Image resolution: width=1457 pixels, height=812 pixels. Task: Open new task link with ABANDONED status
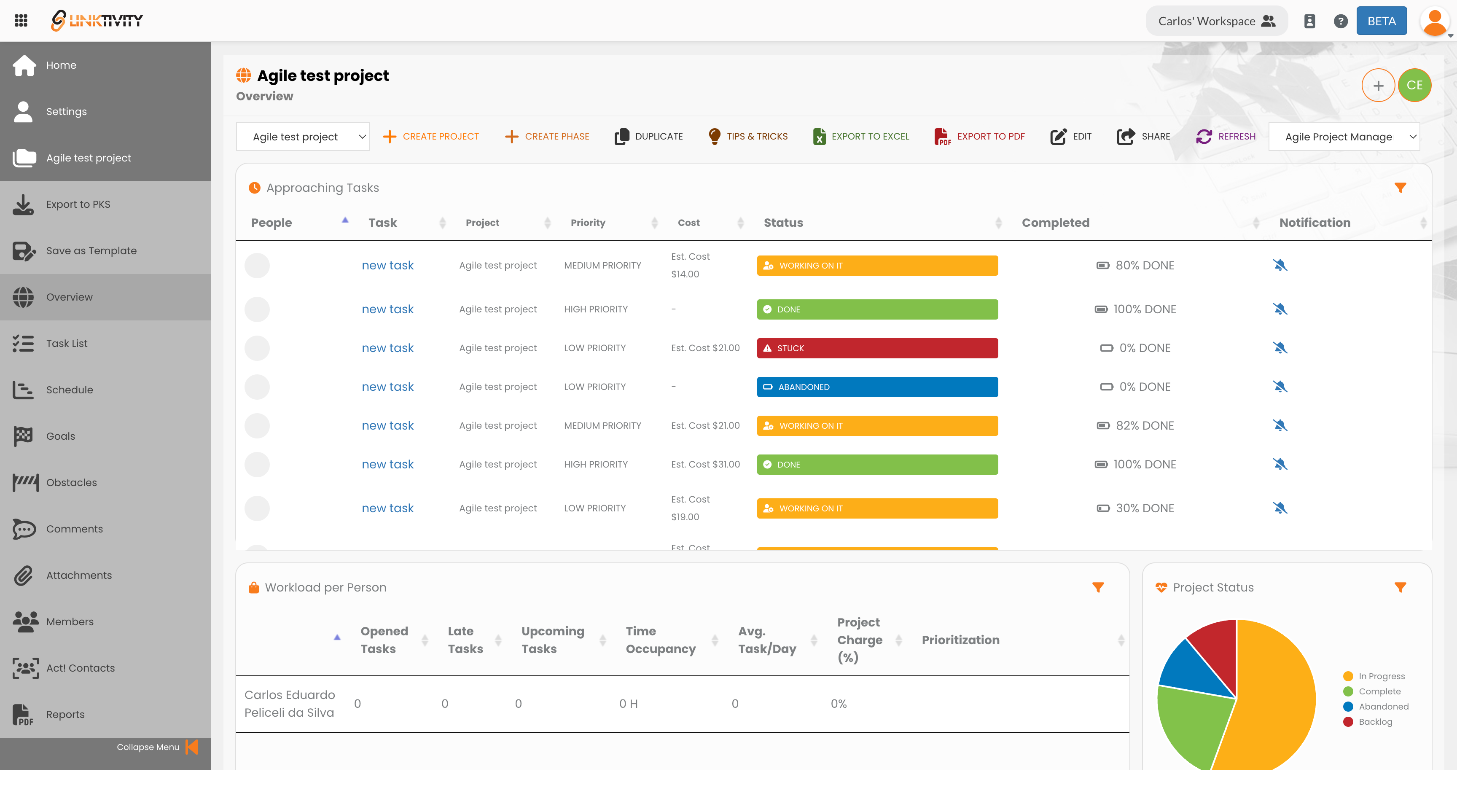387,387
